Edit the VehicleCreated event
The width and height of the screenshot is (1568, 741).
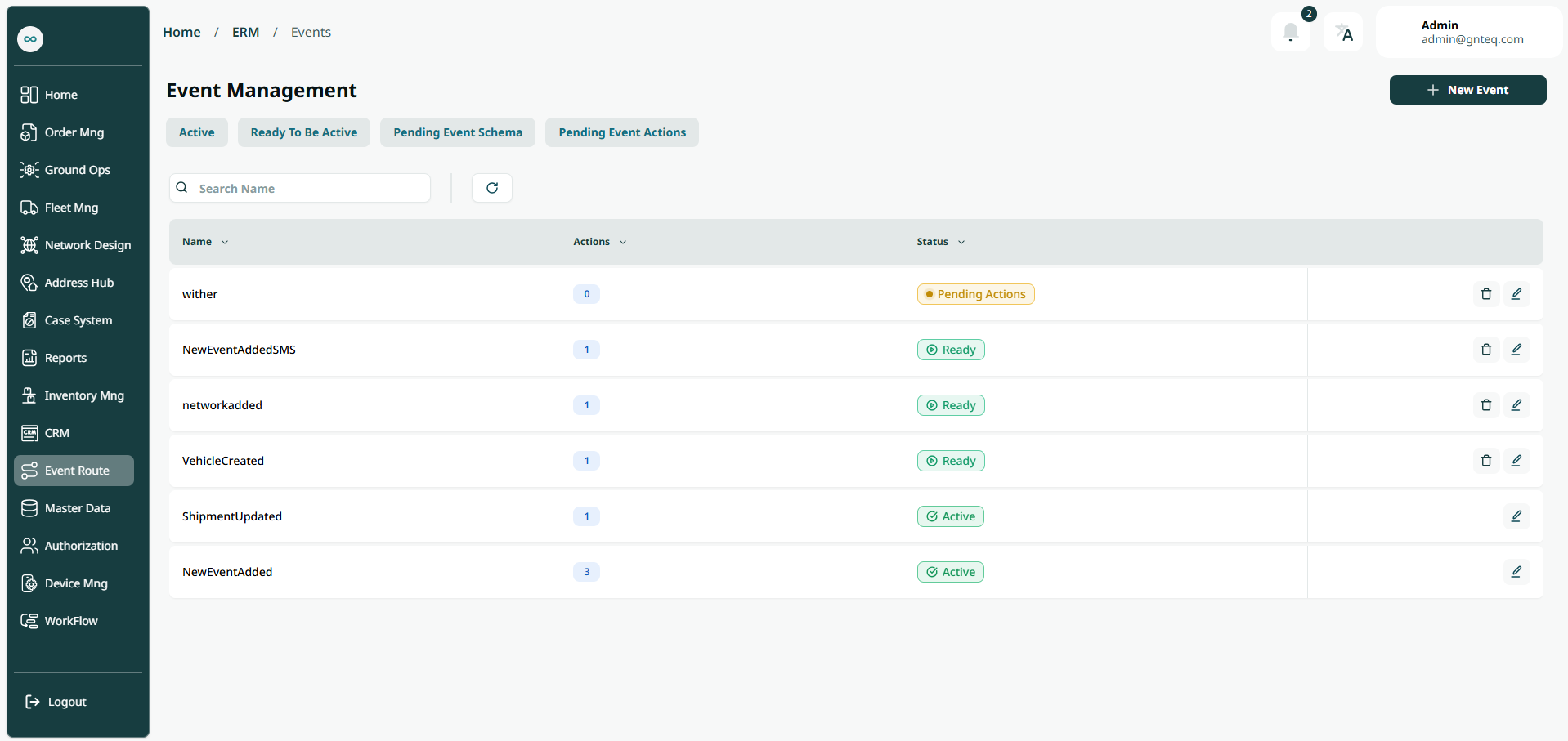click(1516, 461)
